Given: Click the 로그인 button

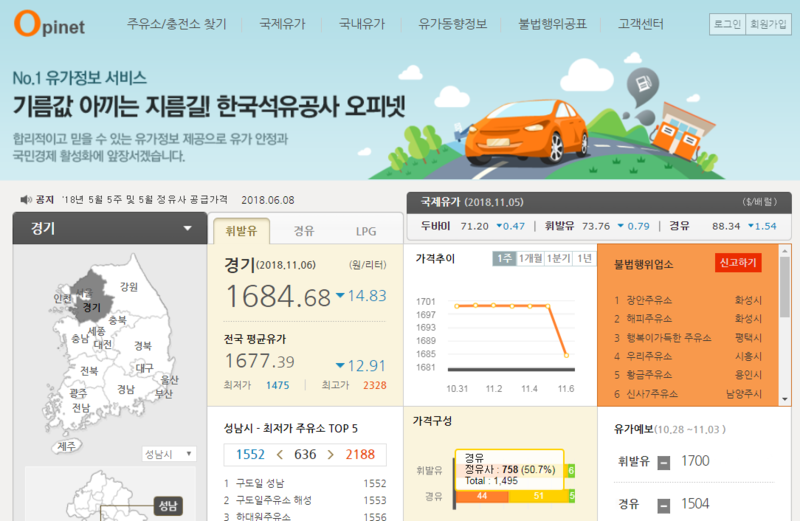Looking at the screenshot, I should [x=728, y=24].
